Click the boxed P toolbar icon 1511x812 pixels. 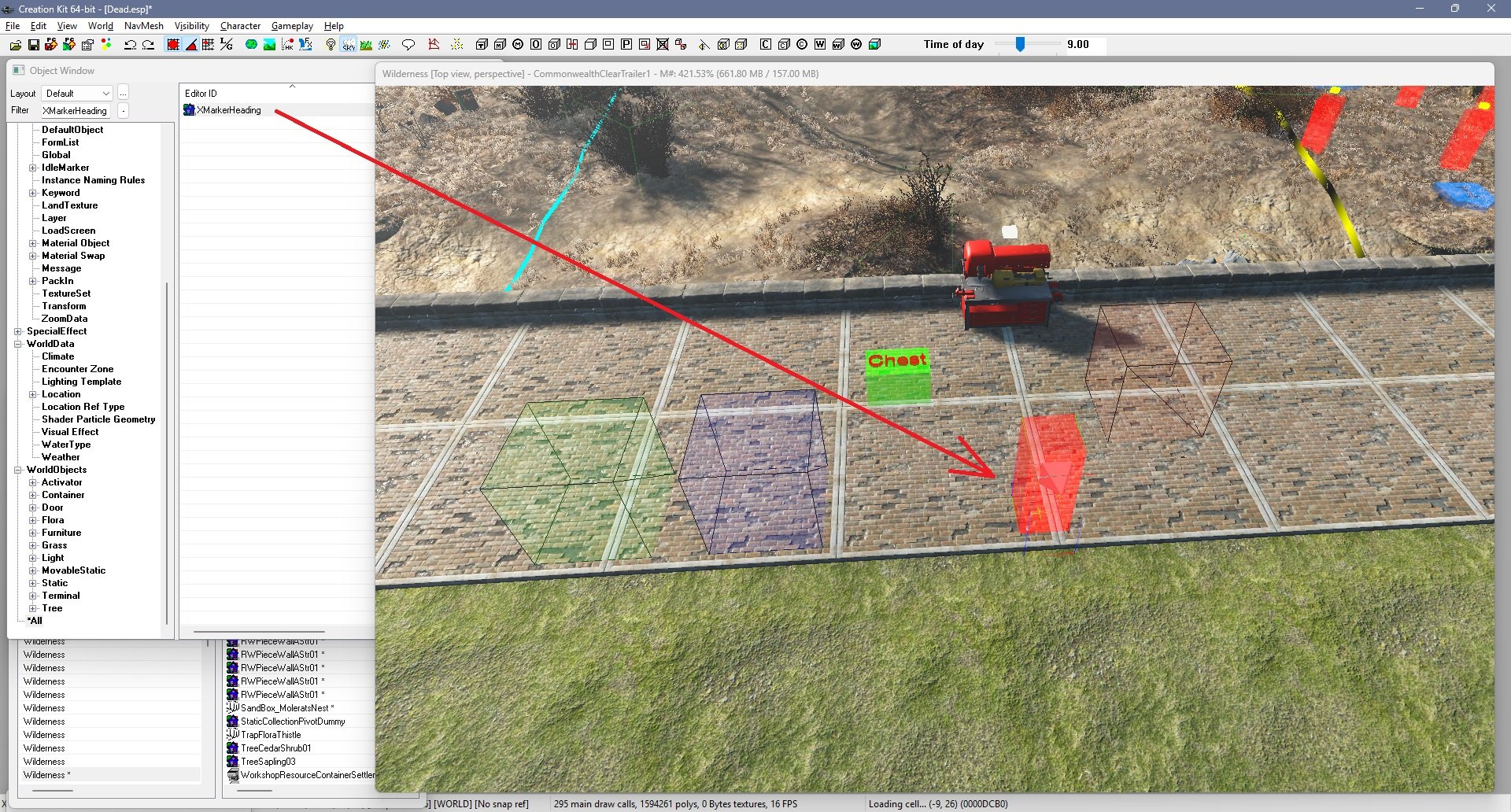tap(626, 45)
